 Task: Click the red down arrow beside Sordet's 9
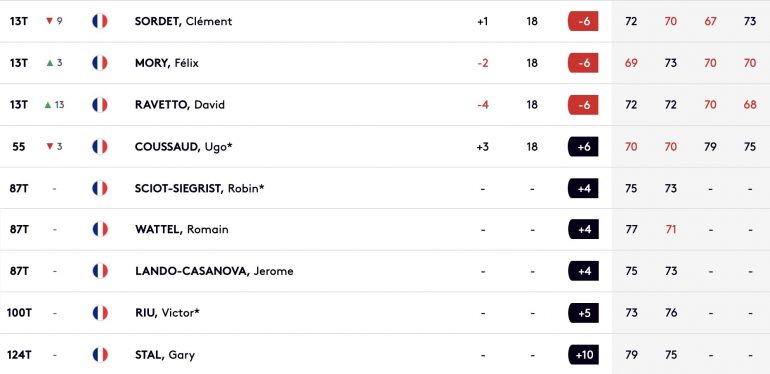pos(49,21)
